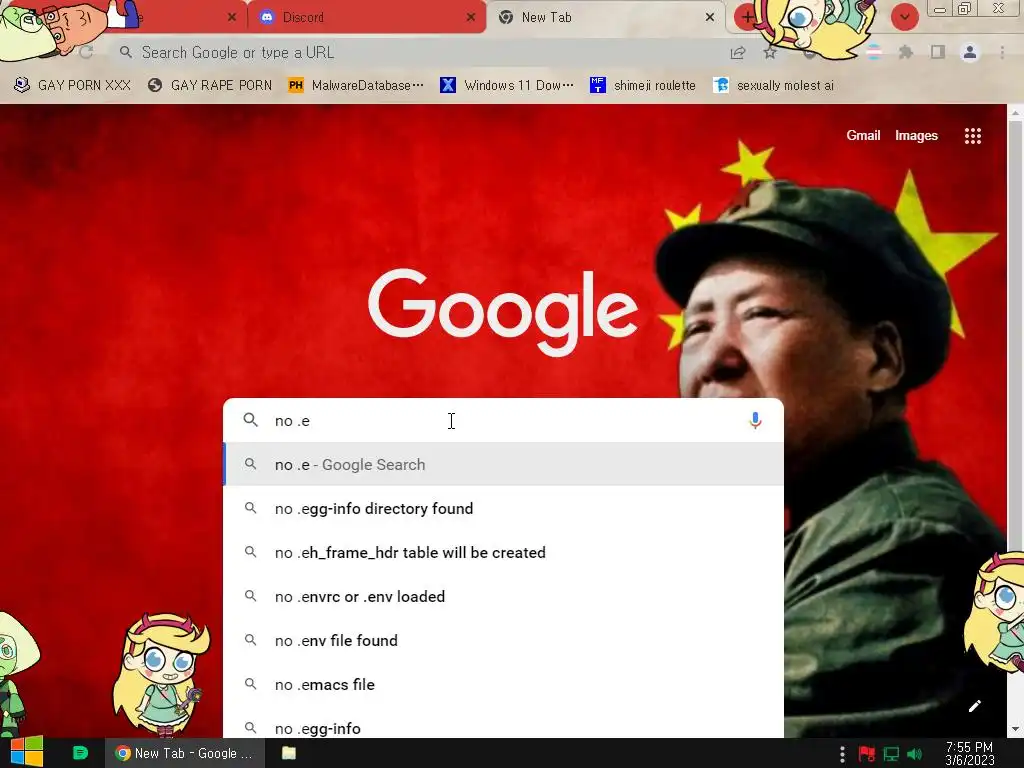This screenshot has width=1024, height=768.
Task: Open the Extensions puzzle-piece icon
Action: click(x=906, y=52)
